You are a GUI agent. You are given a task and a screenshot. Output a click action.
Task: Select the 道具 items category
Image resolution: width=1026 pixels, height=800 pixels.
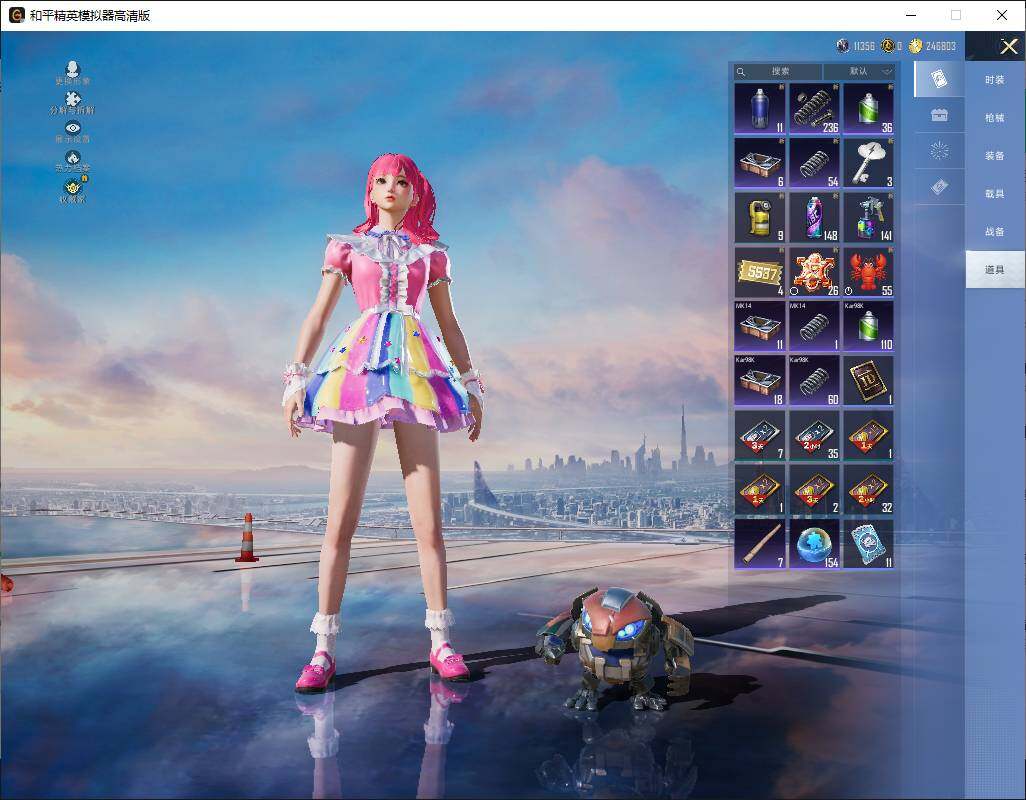[995, 270]
